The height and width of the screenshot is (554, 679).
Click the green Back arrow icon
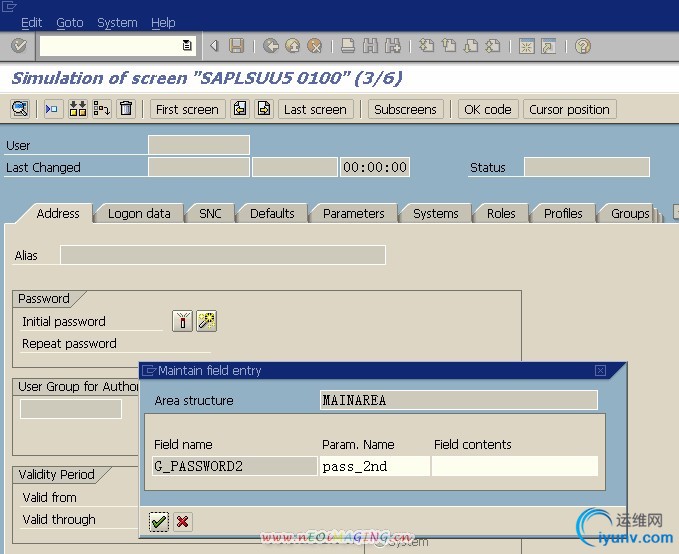point(271,45)
